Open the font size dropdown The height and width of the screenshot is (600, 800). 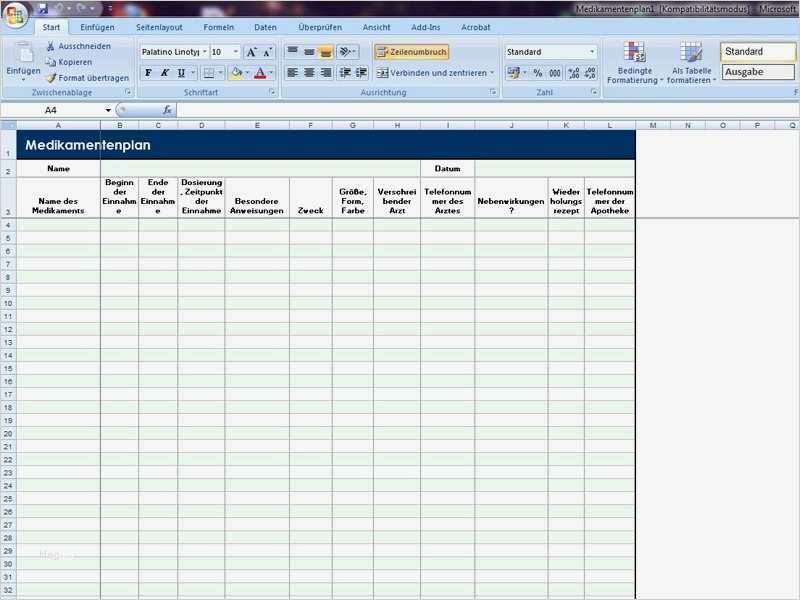[237, 50]
